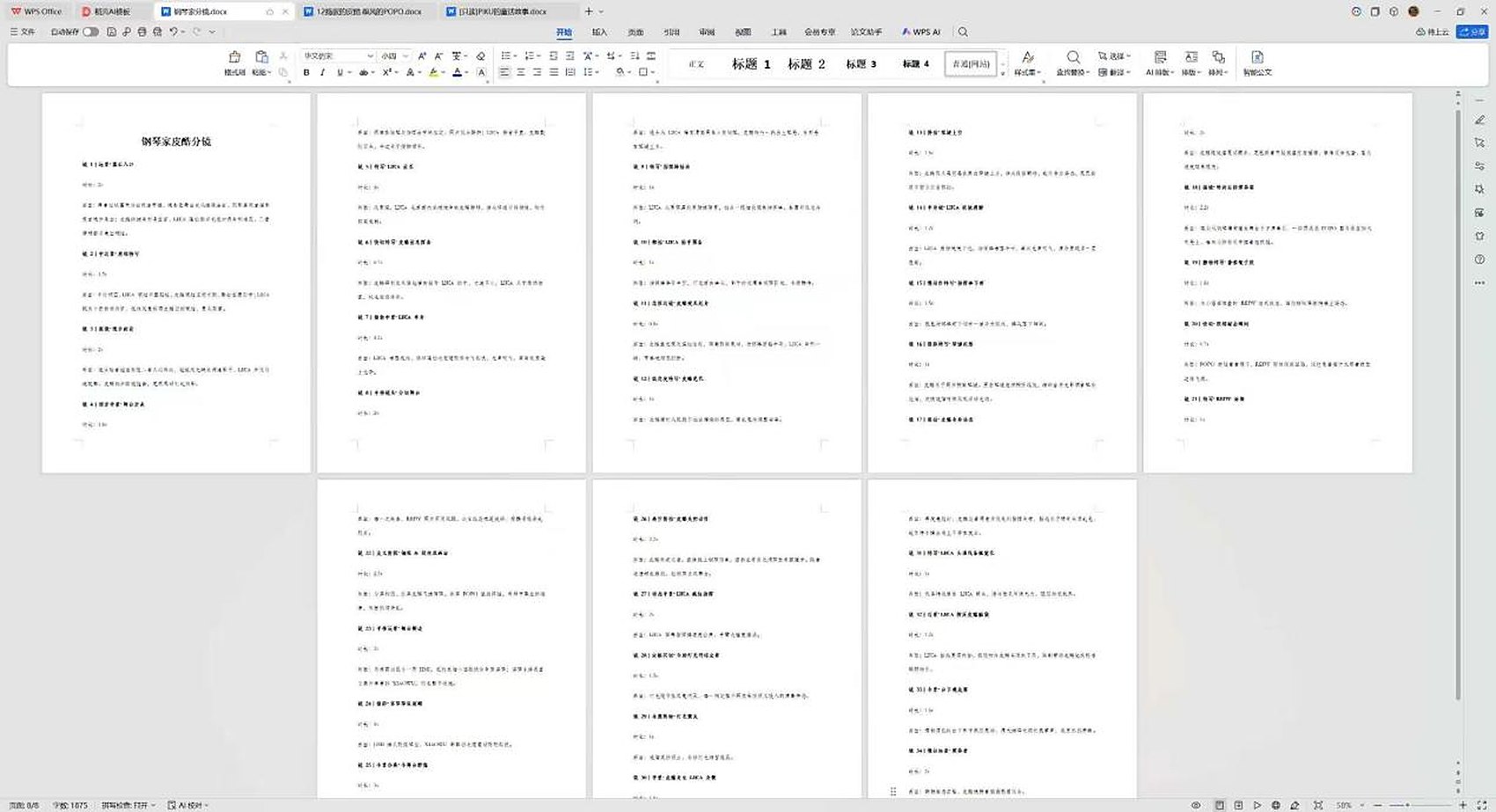This screenshot has height=812, width=1496.
Task: Open the Insert ribbon tab
Action: (599, 32)
